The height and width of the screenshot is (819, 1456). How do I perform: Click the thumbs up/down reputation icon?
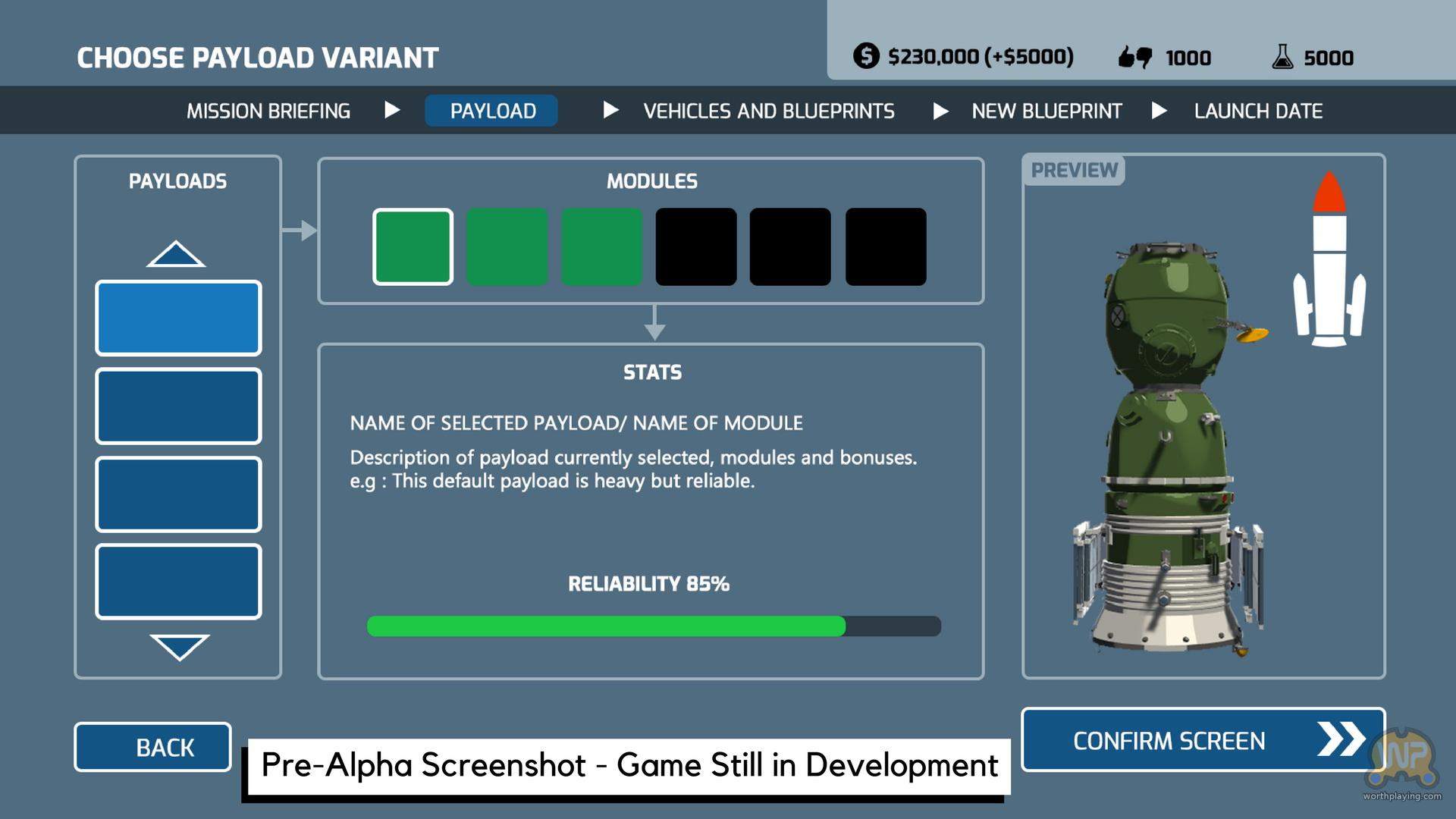click(x=1135, y=57)
